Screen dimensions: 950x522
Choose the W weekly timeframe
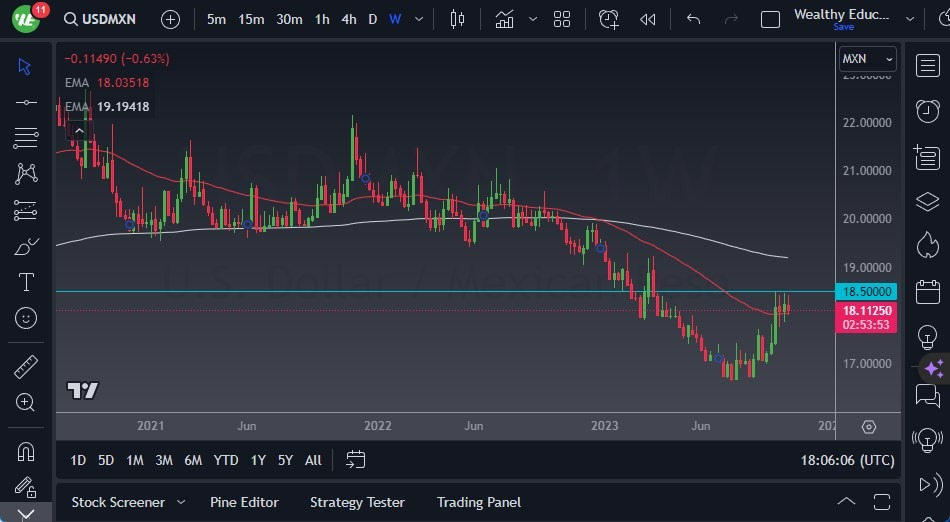pos(395,19)
